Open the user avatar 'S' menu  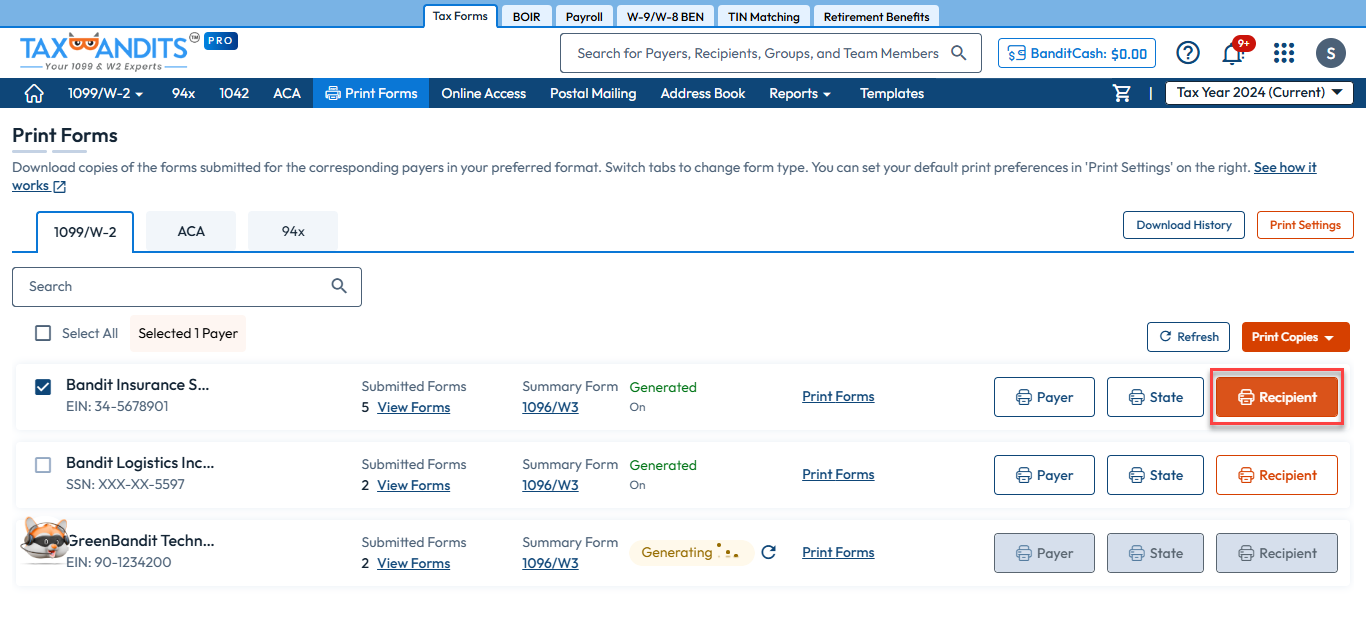click(x=1331, y=53)
